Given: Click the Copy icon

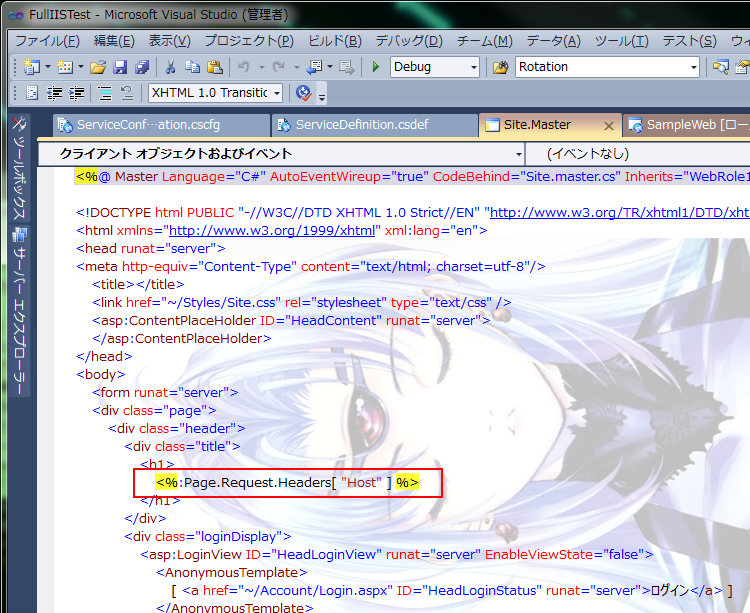Looking at the screenshot, I should 192,67.
